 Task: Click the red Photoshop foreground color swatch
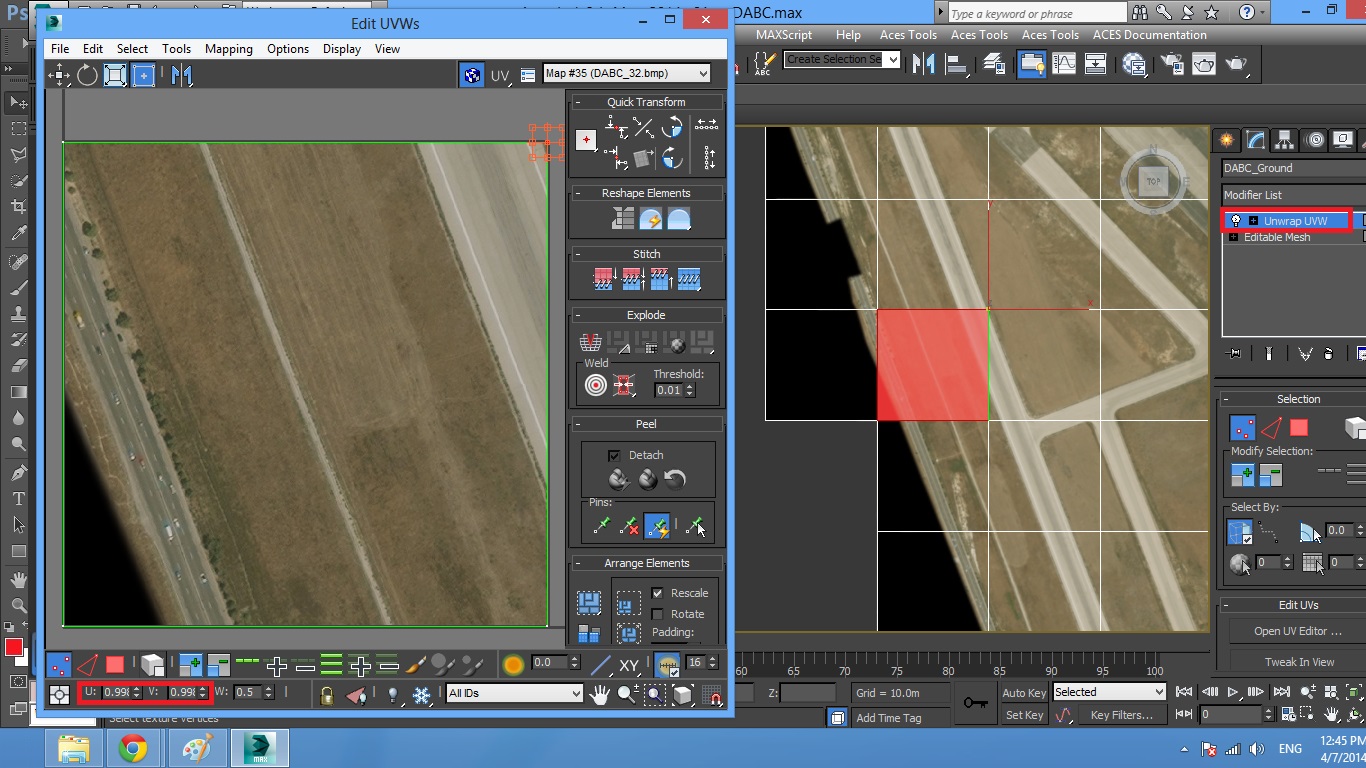point(13,648)
